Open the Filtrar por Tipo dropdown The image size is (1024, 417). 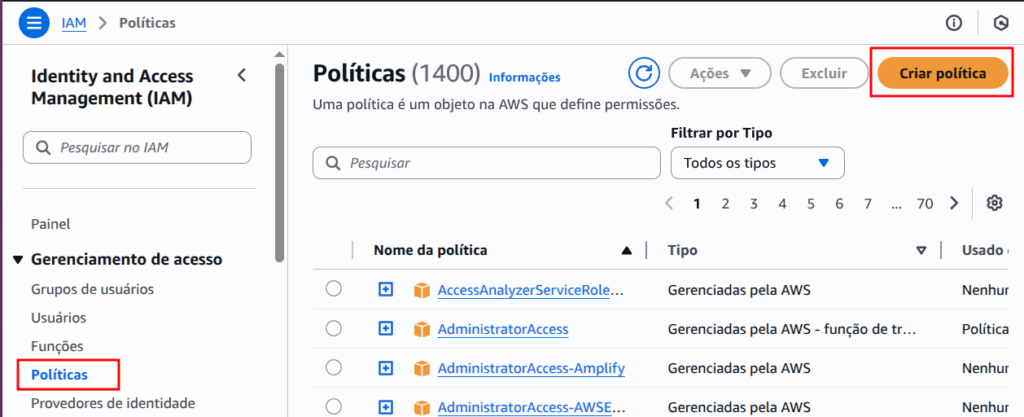tap(757, 163)
